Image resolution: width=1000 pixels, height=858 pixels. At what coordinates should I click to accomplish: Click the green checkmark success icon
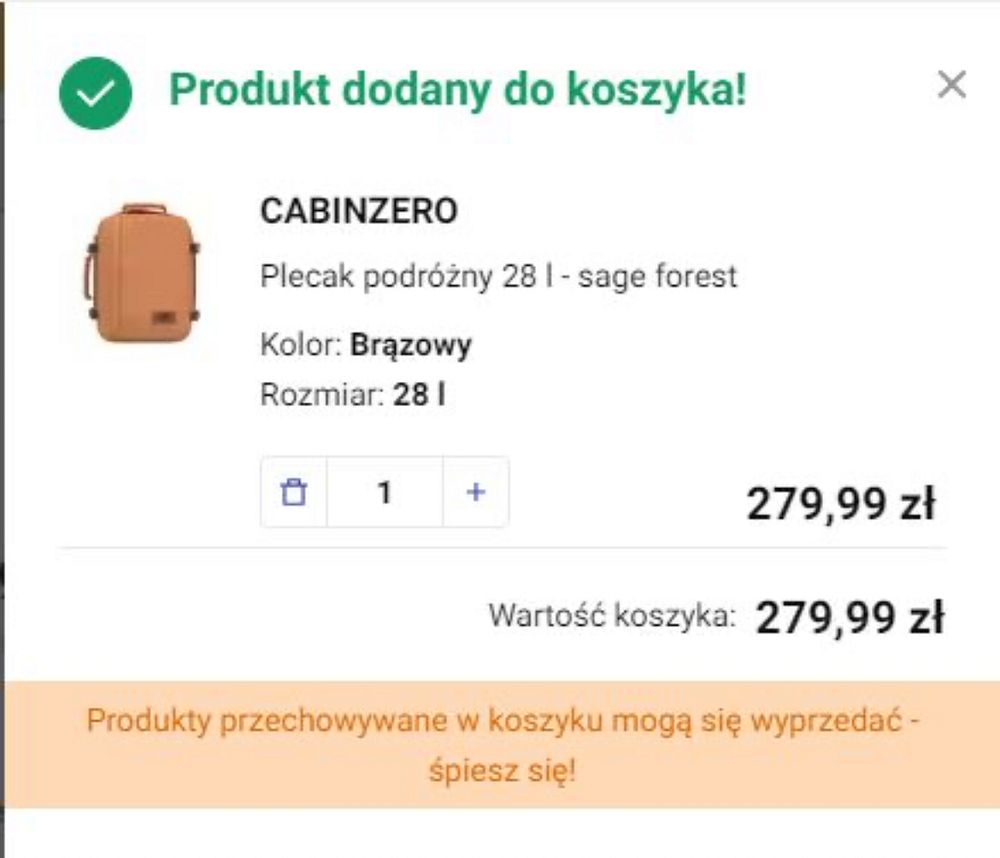[x=96, y=93]
